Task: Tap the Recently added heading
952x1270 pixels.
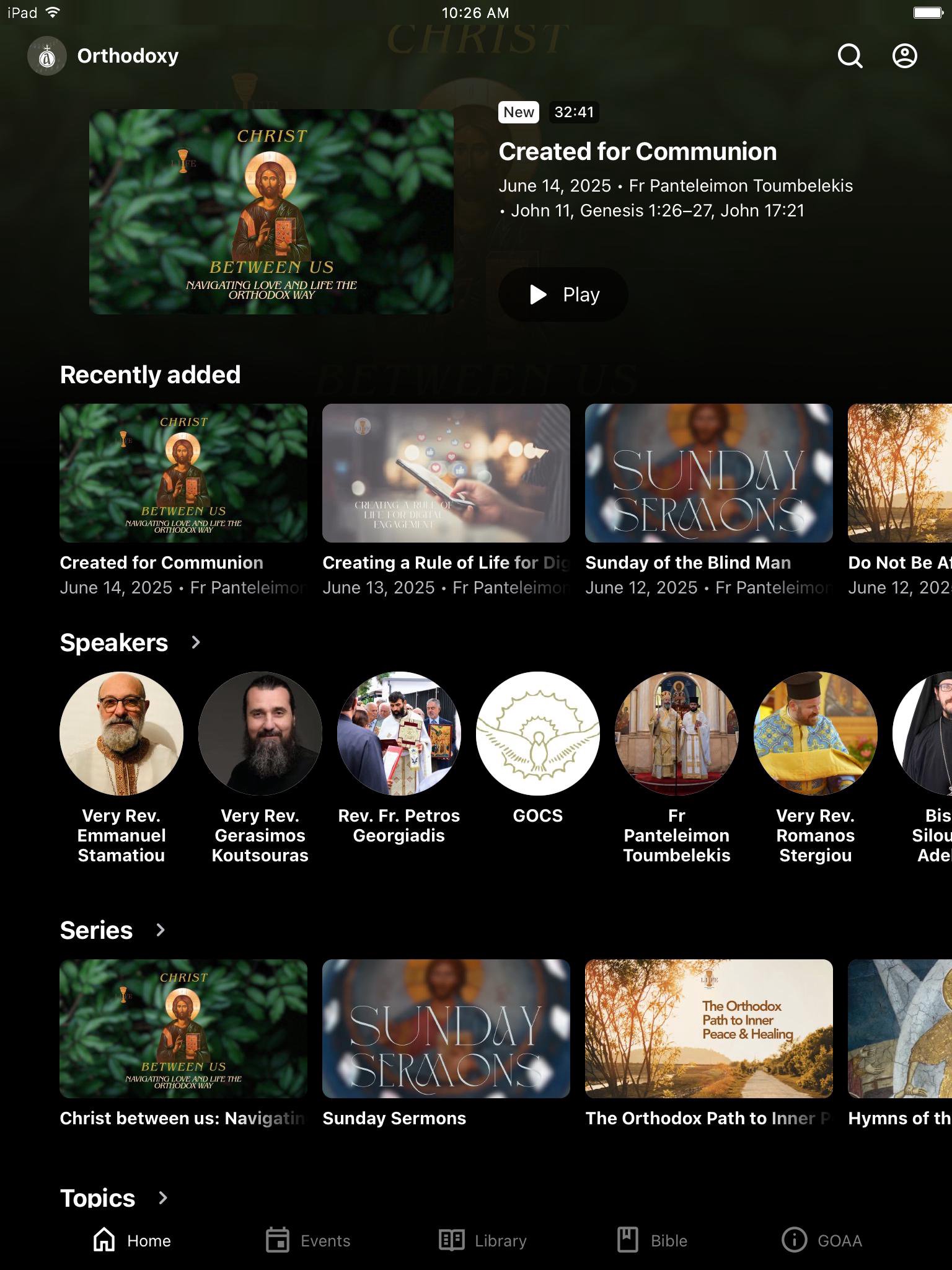Action: [x=150, y=375]
